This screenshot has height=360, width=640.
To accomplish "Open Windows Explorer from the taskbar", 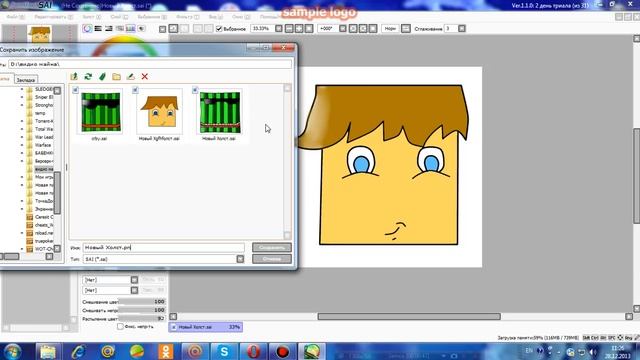I will 48,351.
